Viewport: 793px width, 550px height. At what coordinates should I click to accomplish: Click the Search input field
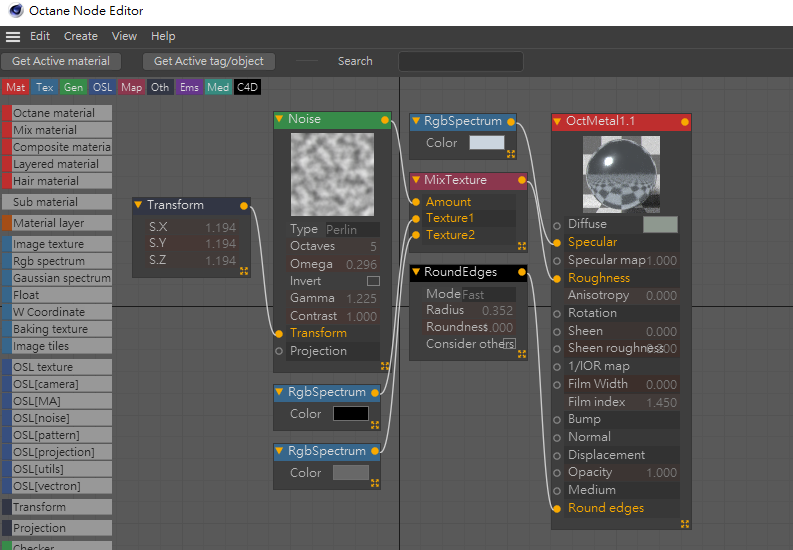coord(461,62)
